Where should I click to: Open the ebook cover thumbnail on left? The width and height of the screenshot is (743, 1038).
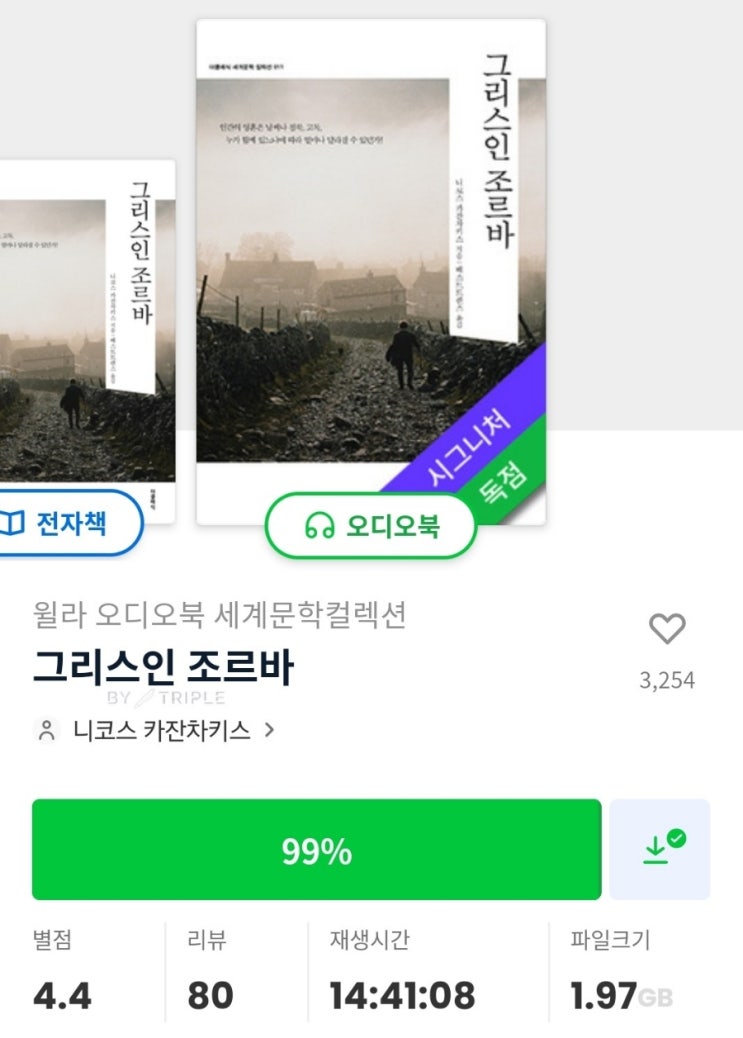click(85, 330)
